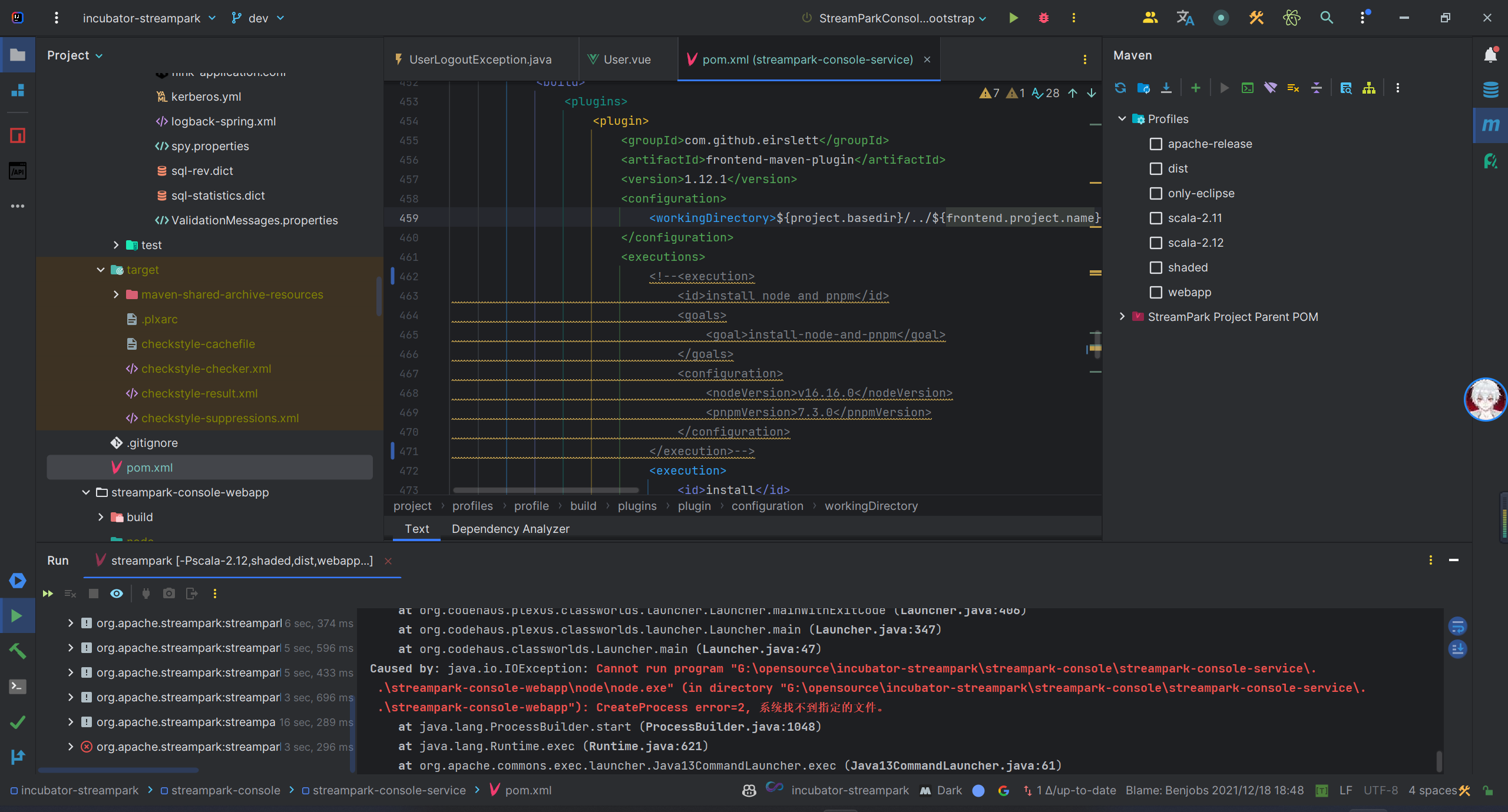This screenshot has height=812, width=1508.
Task: Collapse the target folder in Project tree
Action: 101,270
